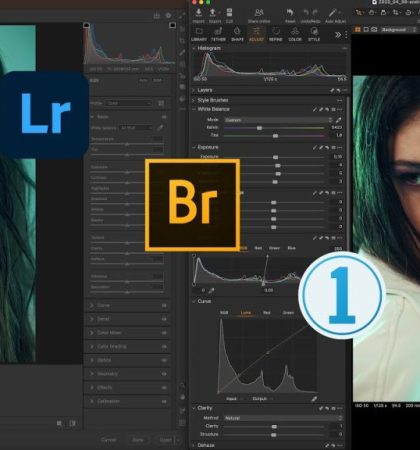Open the Shape tool tab in Capture One

point(237,34)
